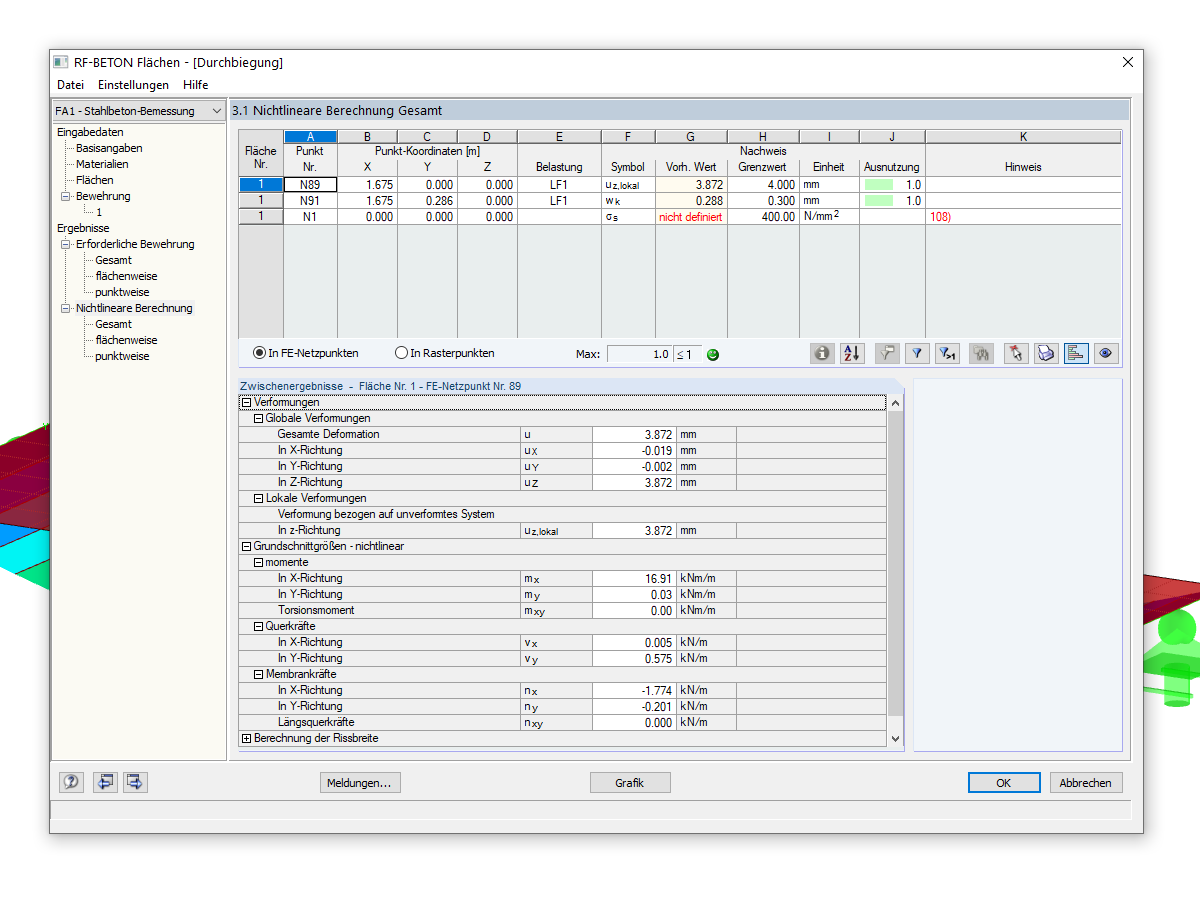1200x900 pixels.
Task: Open the Einstellungen menu
Action: [134, 85]
